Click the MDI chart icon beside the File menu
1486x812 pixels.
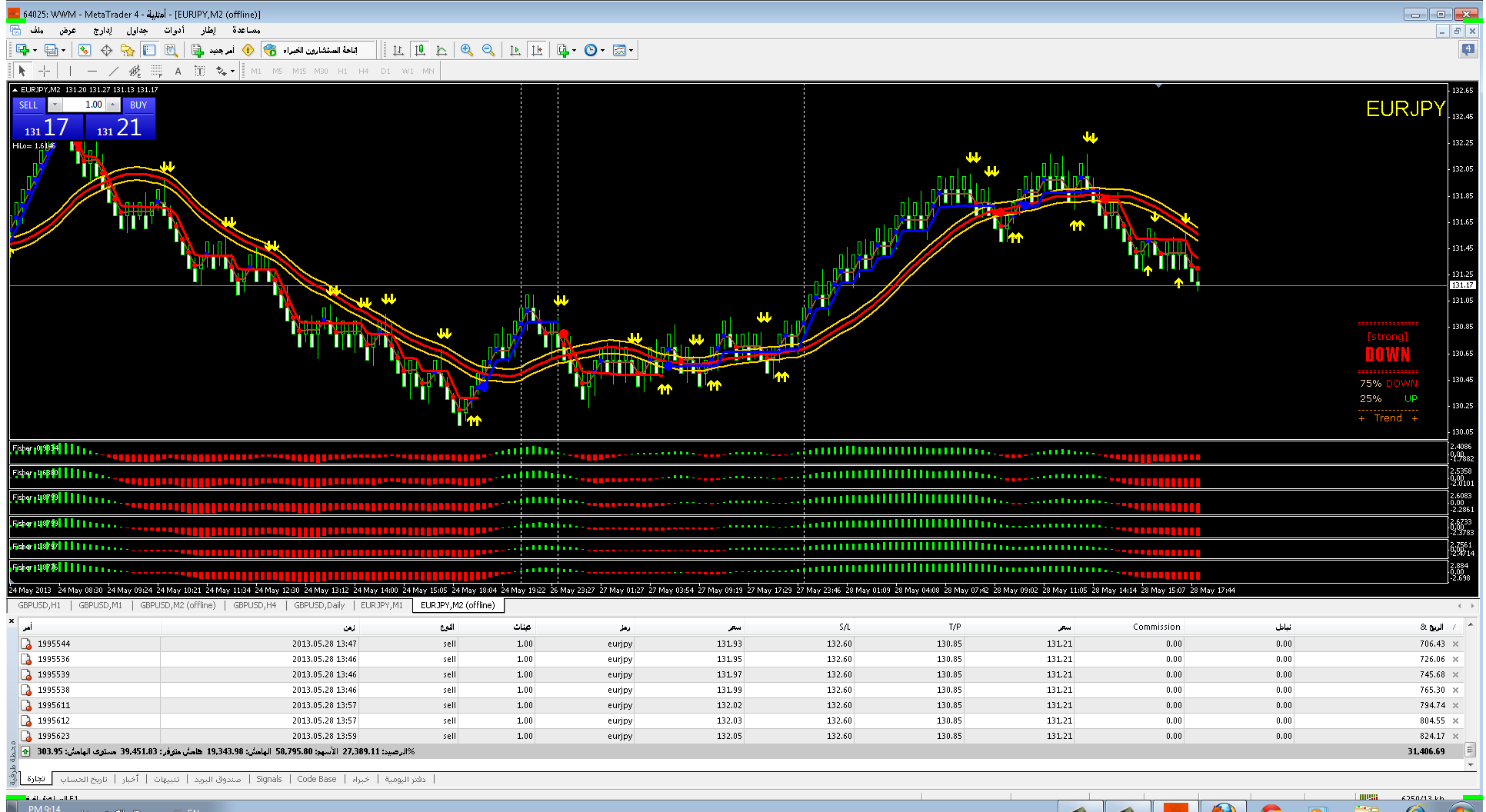click(15, 30)
